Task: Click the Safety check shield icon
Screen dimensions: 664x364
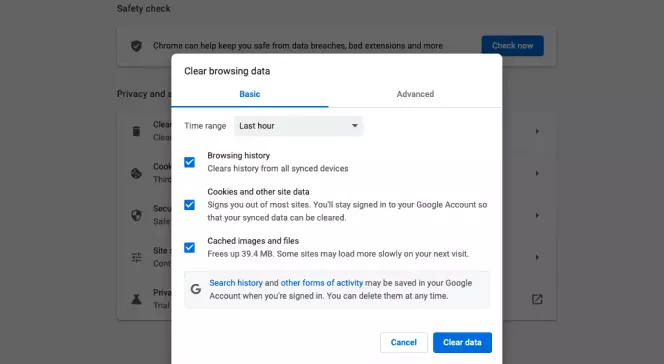Action: [x=136, y=46]
